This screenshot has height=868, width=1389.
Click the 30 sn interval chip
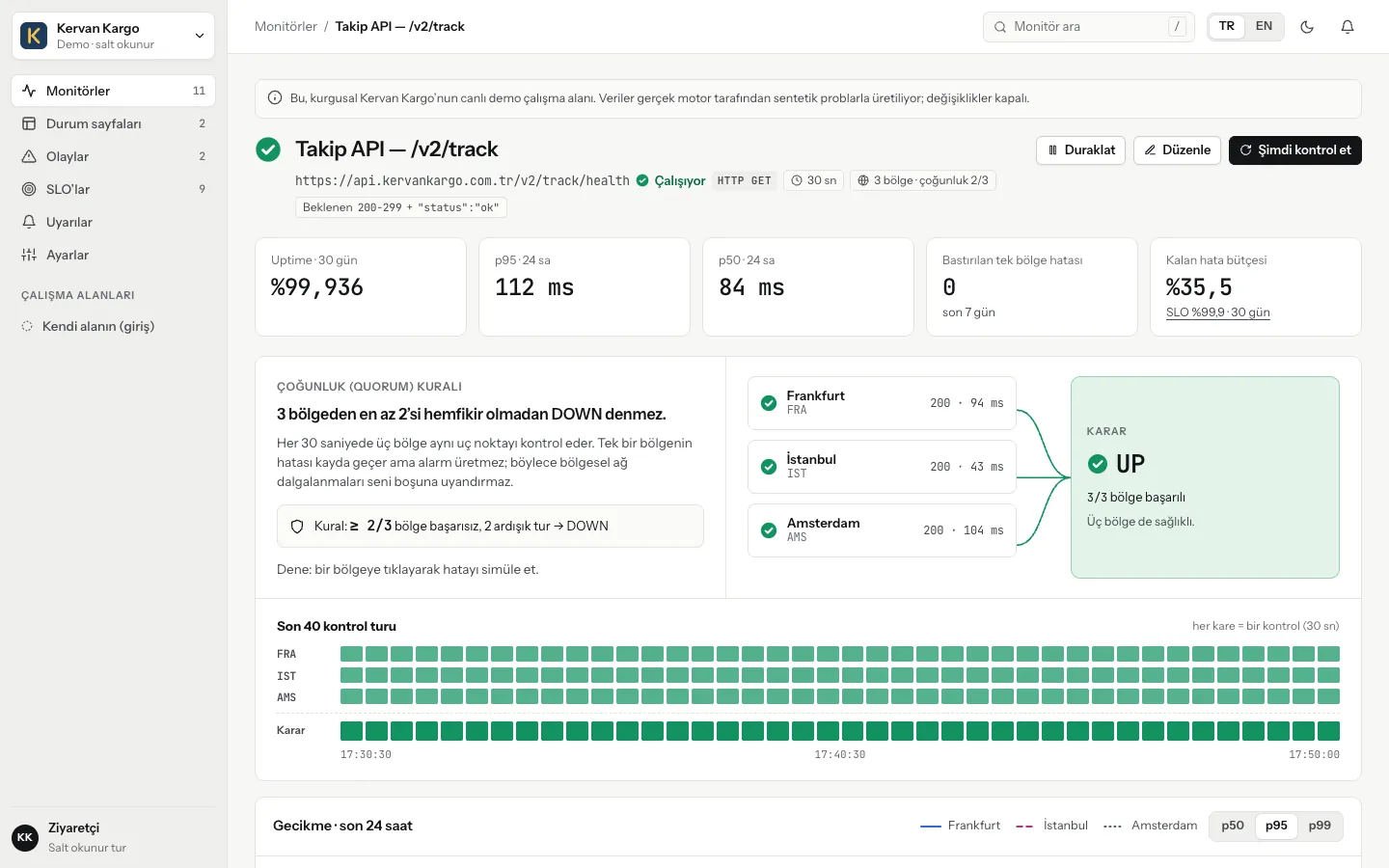click(814, 180)
